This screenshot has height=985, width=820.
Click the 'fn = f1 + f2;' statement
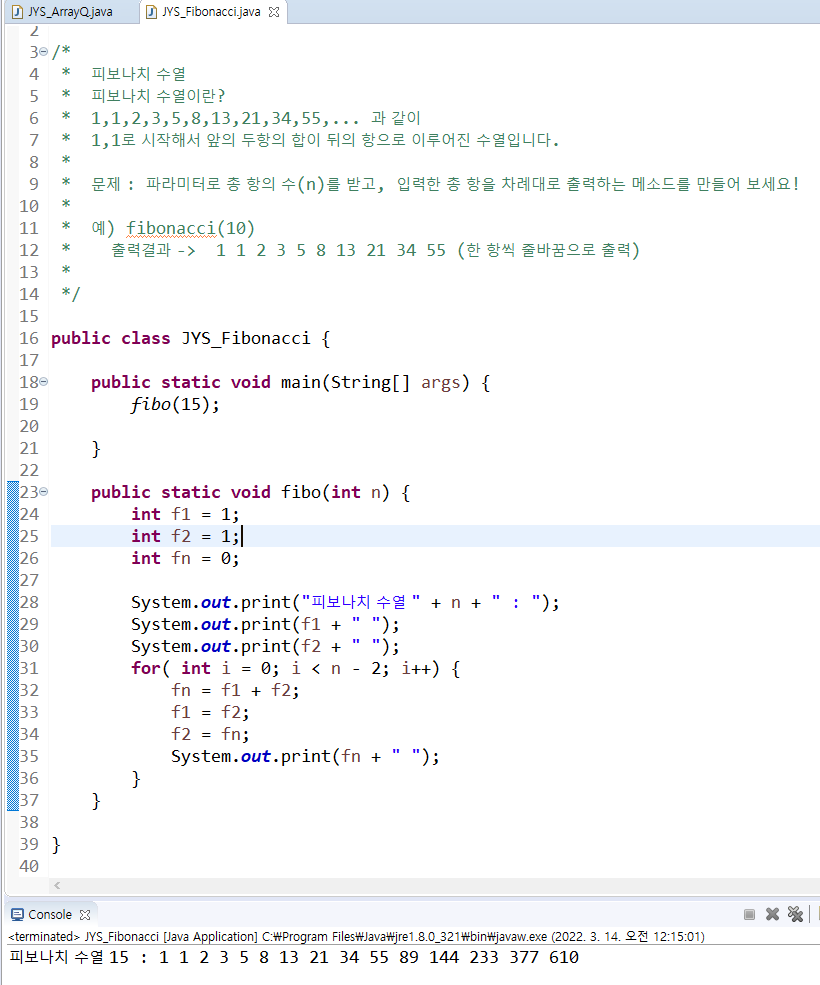[236, 690]
